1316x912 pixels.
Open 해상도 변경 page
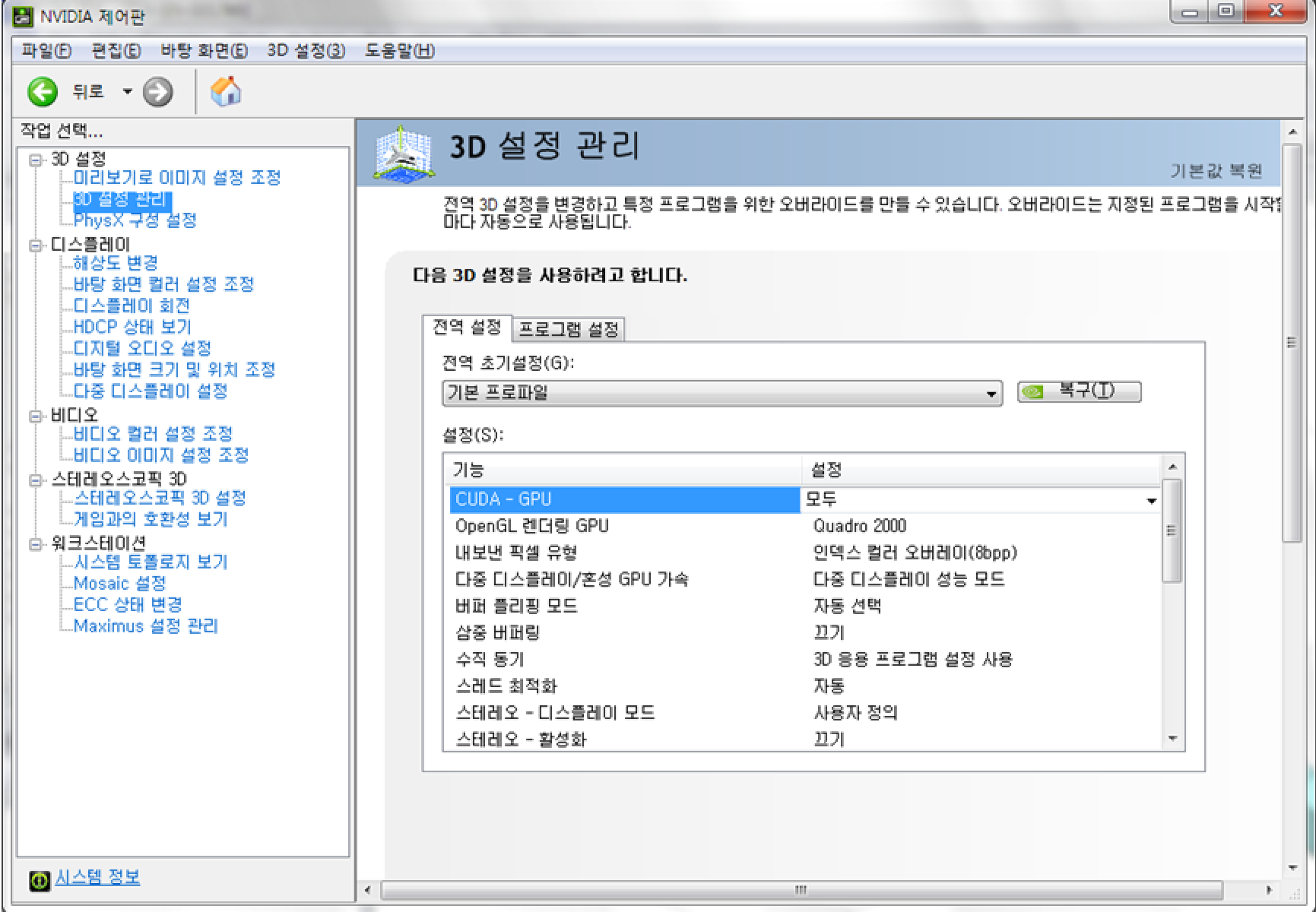click(116, 263)
